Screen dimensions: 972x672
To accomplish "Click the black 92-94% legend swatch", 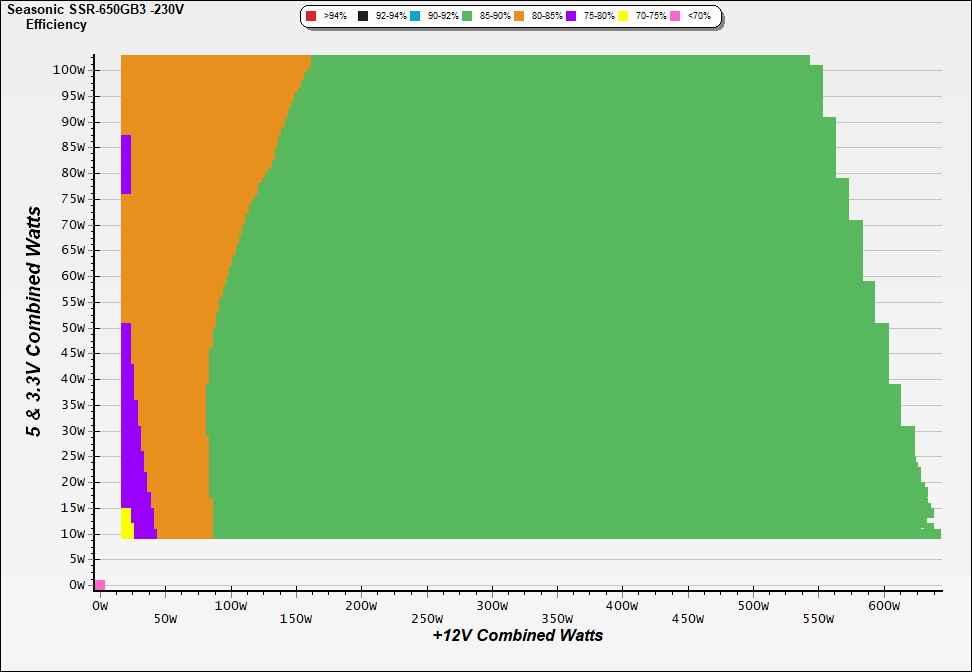I will tap(363, 16).
